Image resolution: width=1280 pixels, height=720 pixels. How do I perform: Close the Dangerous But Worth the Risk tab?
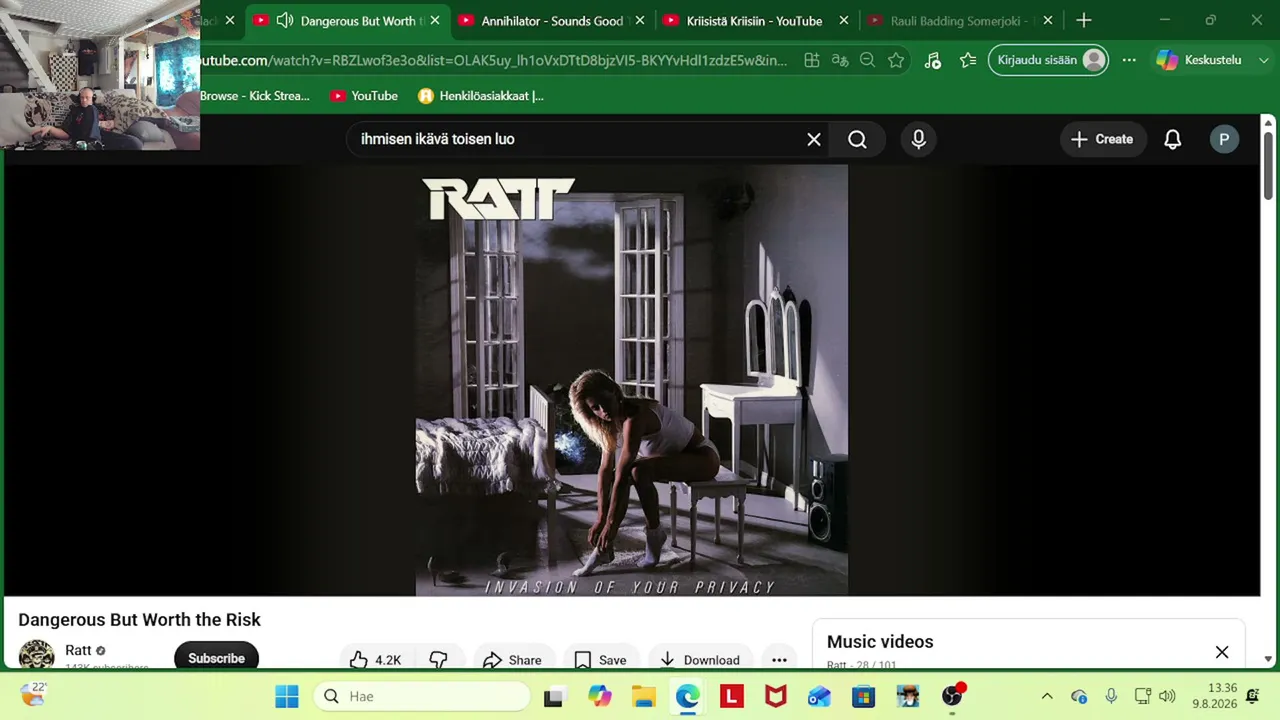(x=435, y=20)
